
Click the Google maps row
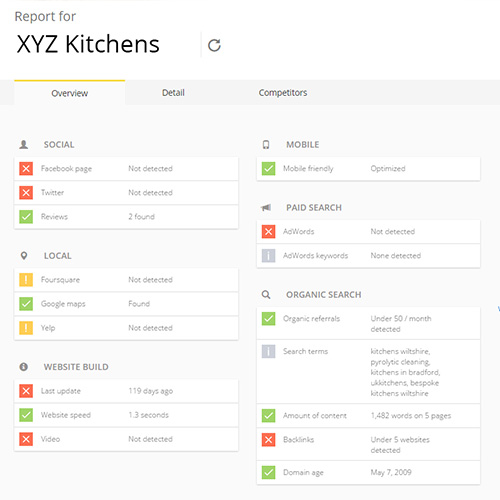[126, 304]
